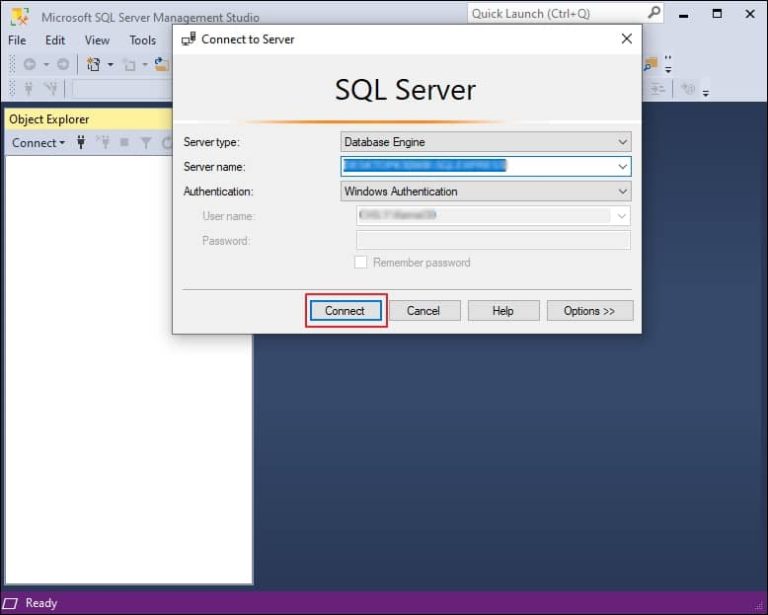Click the Navigate Backward toolbar arrow
This screenshot has height=615, width=768.
(29, 64)
